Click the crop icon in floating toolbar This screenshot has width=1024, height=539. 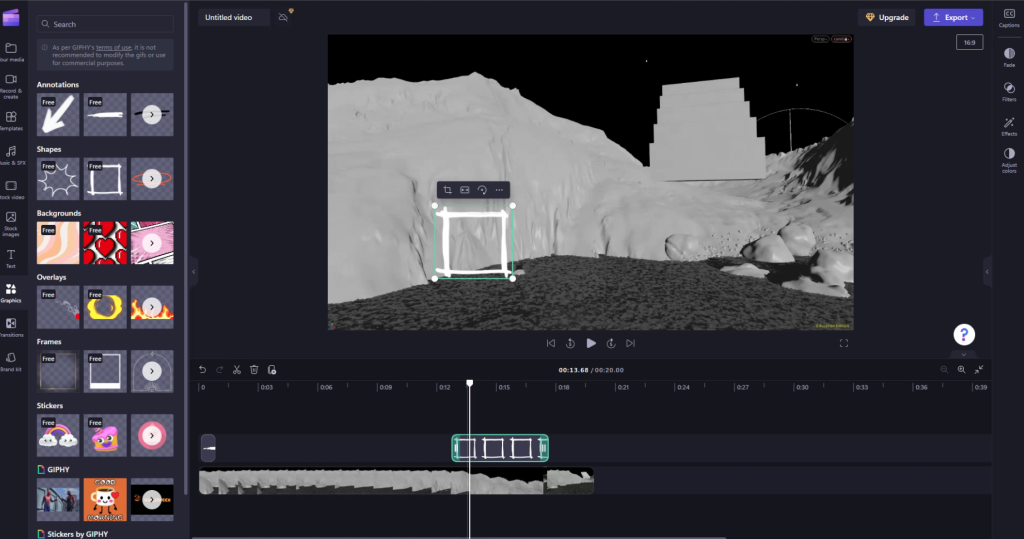[447, 190]
